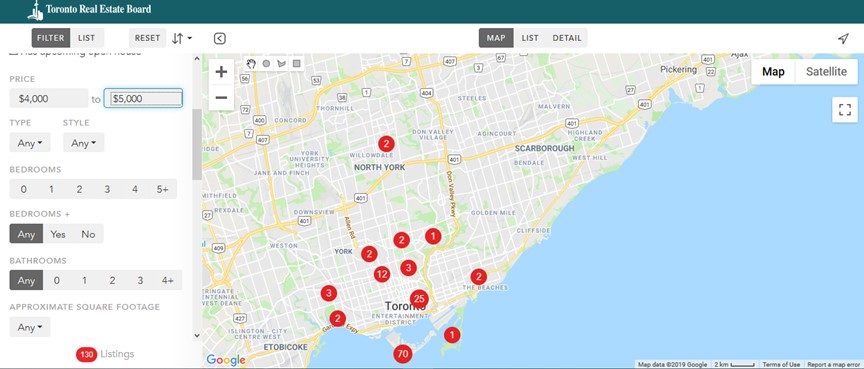Zoom in with the map plus button
The height and width of the screenshot is (369, 864).
(222, 72)
